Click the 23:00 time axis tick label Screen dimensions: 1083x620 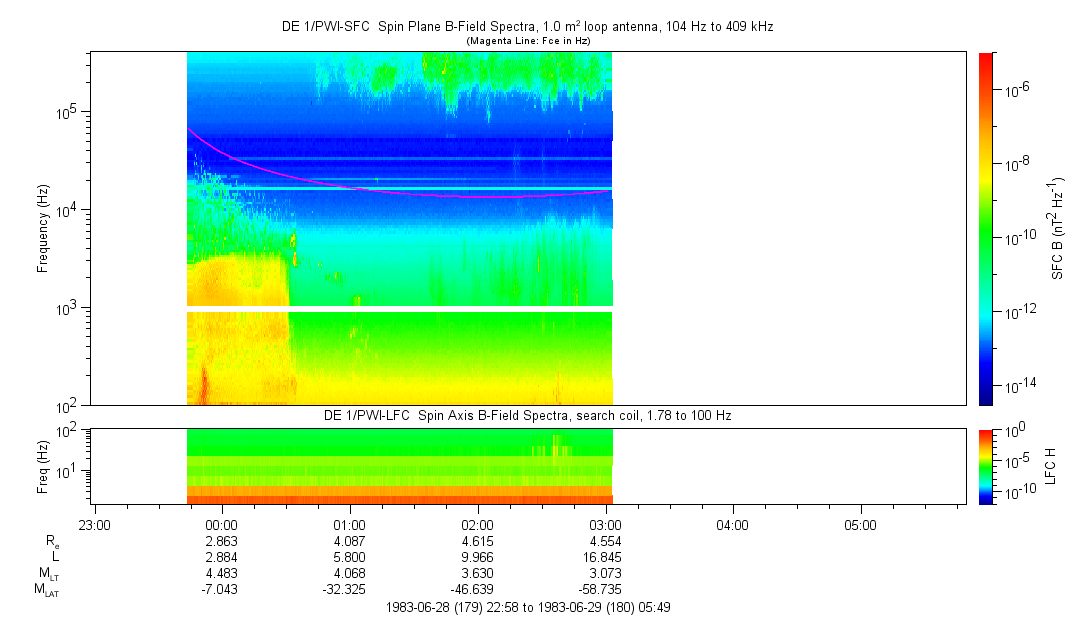(x=93, y=524)
